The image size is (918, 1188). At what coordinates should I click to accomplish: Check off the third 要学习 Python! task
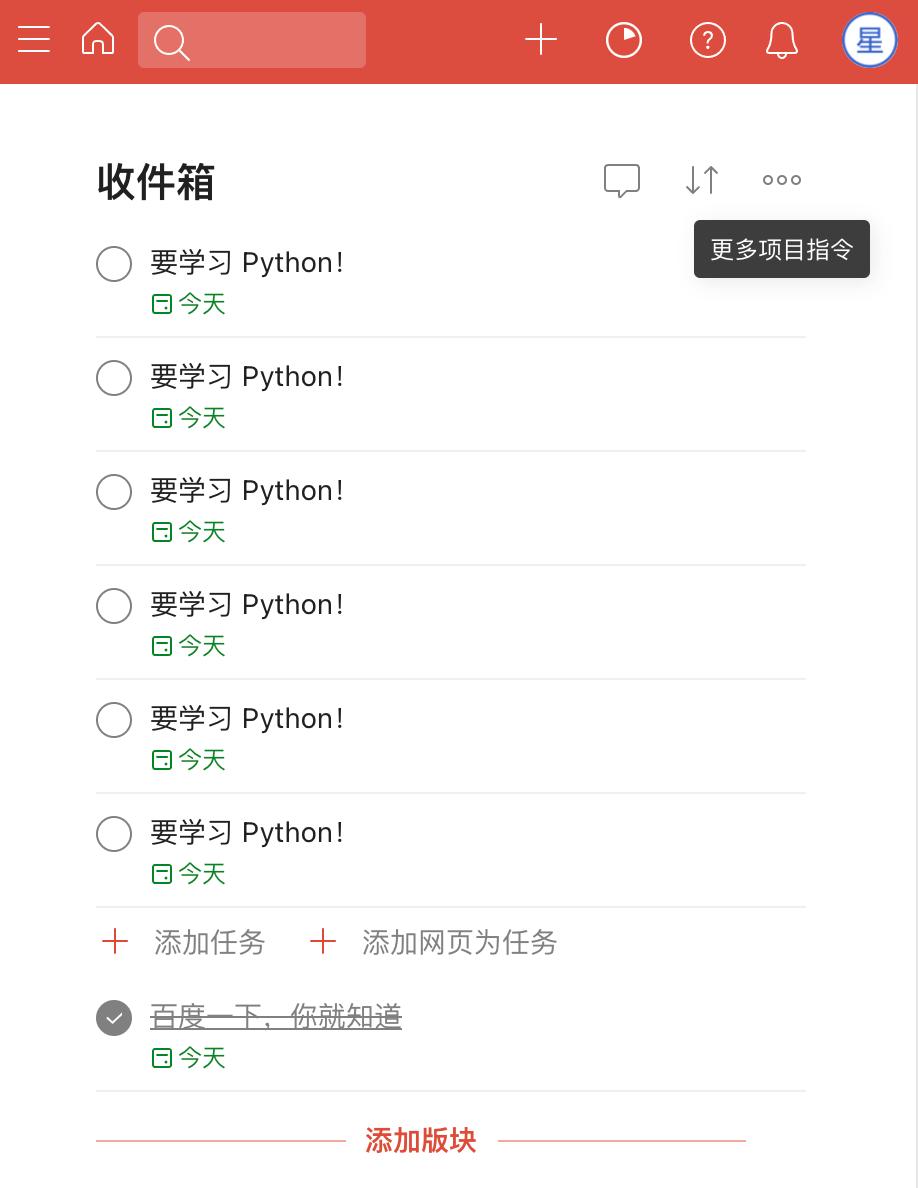tap(114, 492)
